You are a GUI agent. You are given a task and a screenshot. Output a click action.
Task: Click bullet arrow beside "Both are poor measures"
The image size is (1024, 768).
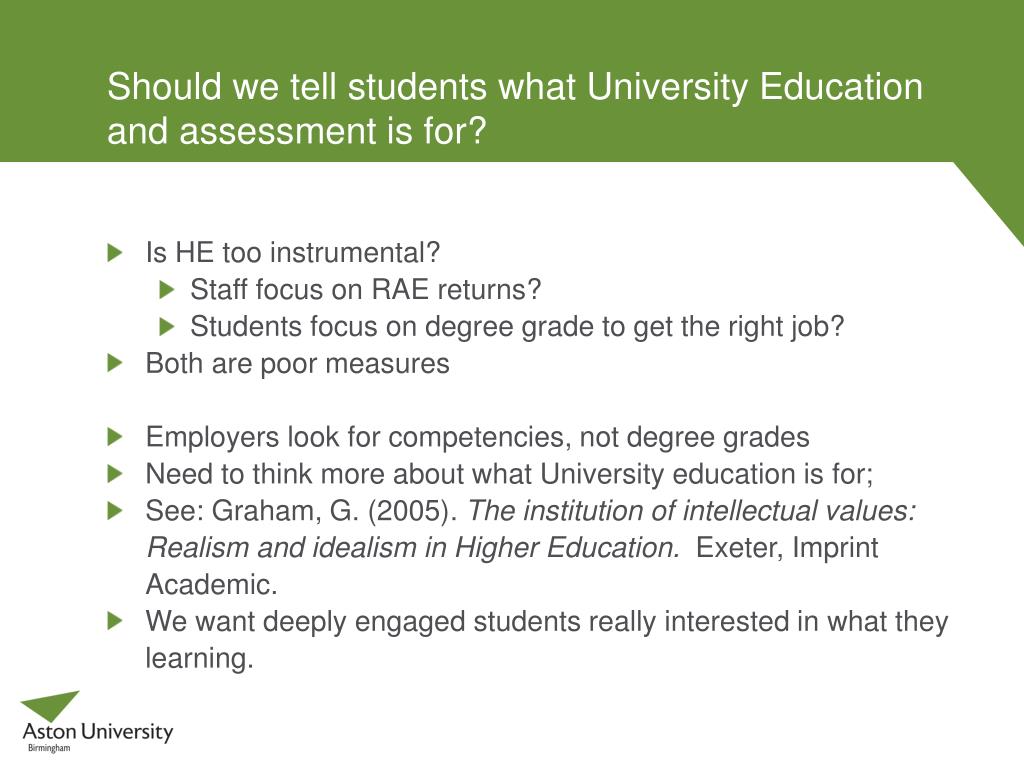115,363
